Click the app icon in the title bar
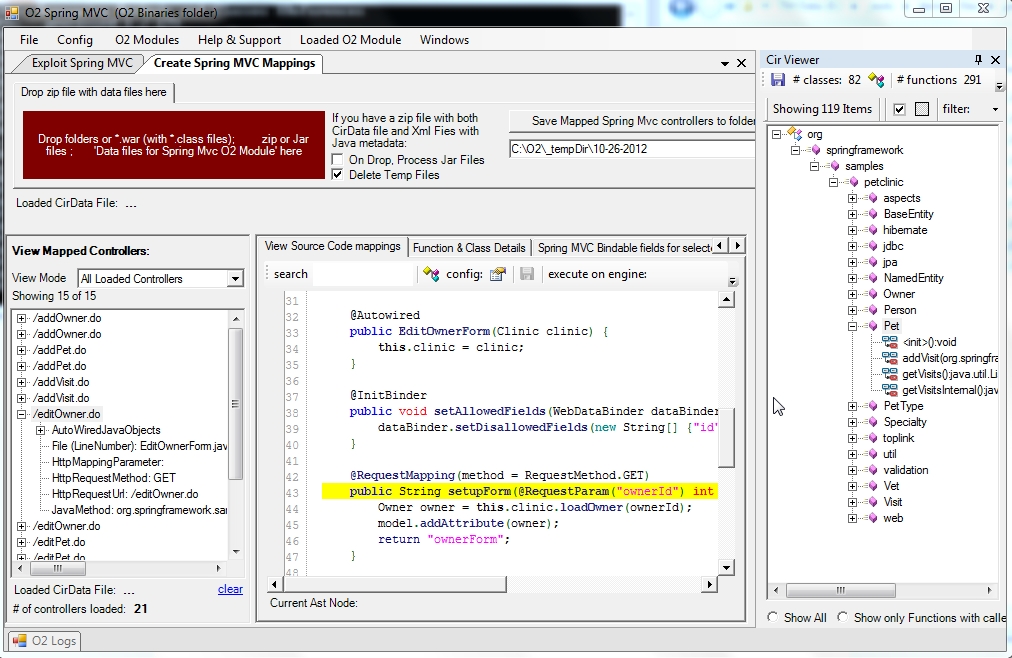The width and height of the screenshot is (1012, 658). [x=12, y=13]
